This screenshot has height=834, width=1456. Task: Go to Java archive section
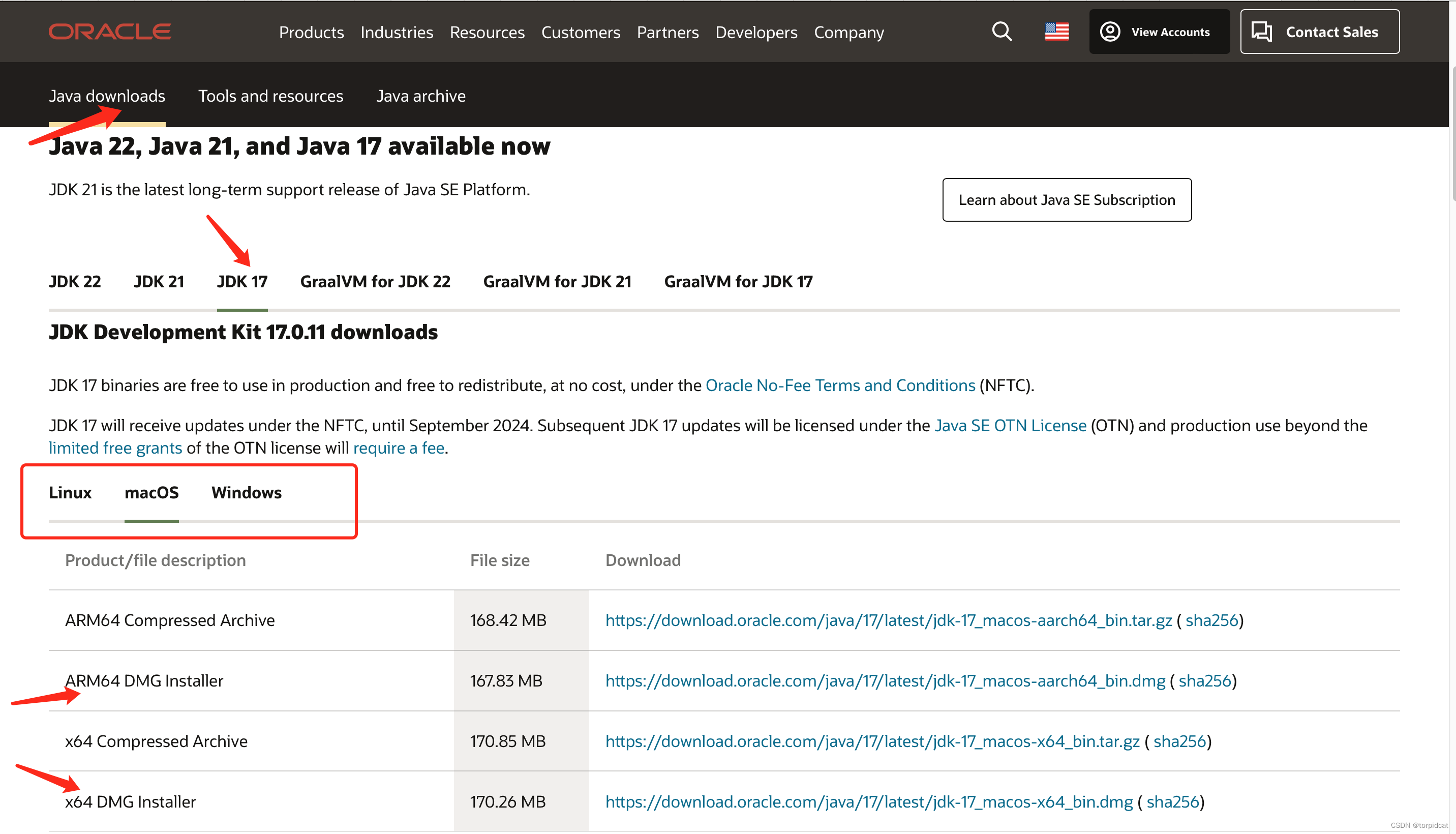click(x=420, y=96)
